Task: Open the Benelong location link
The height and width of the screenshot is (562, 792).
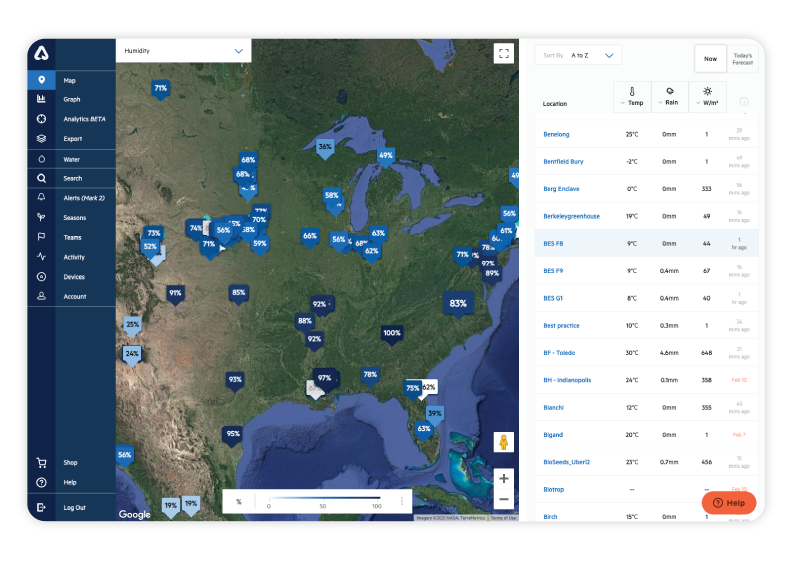Action: 556,134
